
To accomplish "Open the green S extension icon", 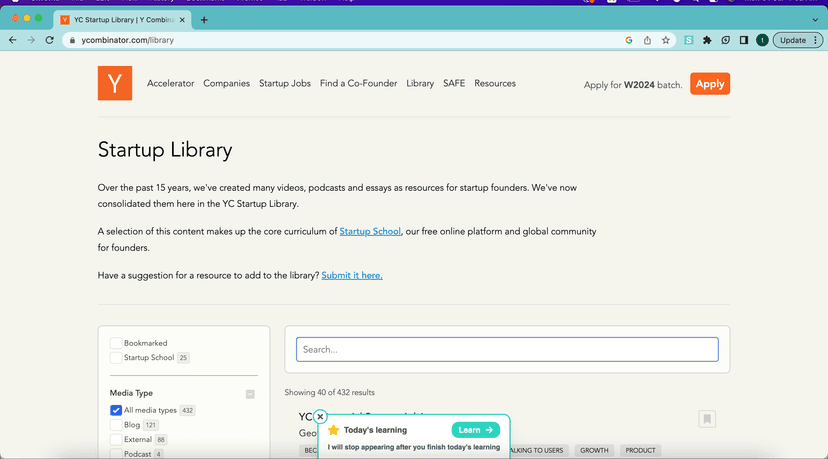I will 689,40.
